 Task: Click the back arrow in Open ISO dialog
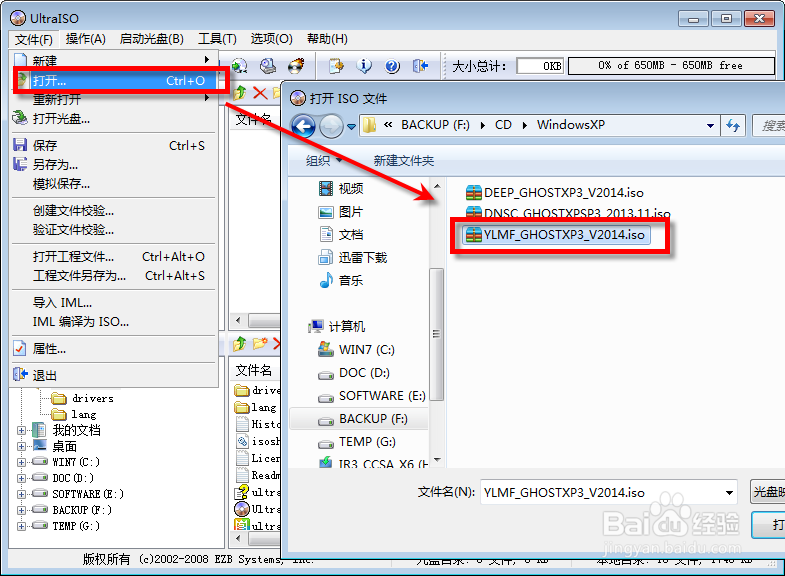pyautogui.click(x=303, y=126)
